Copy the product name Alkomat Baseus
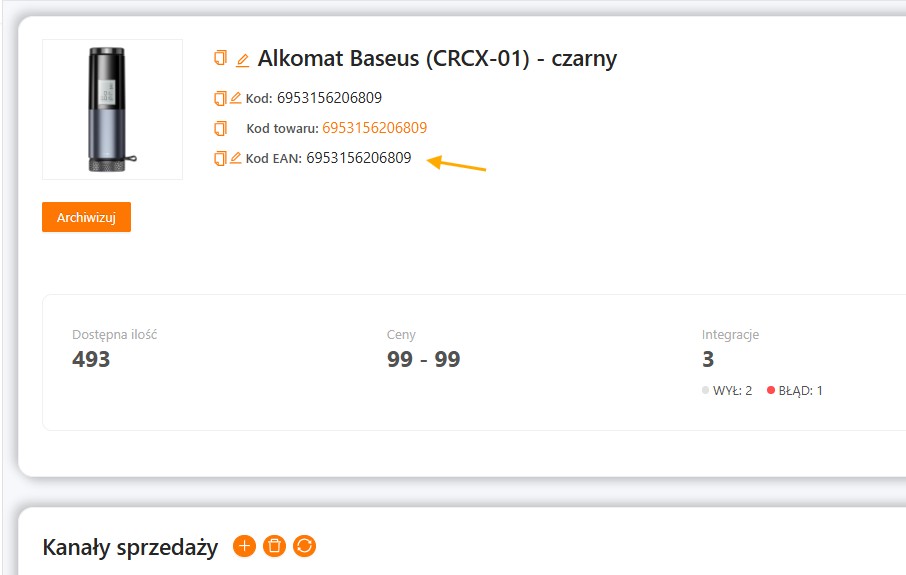Viewport: 906px width, 575px height. (220, 58)
